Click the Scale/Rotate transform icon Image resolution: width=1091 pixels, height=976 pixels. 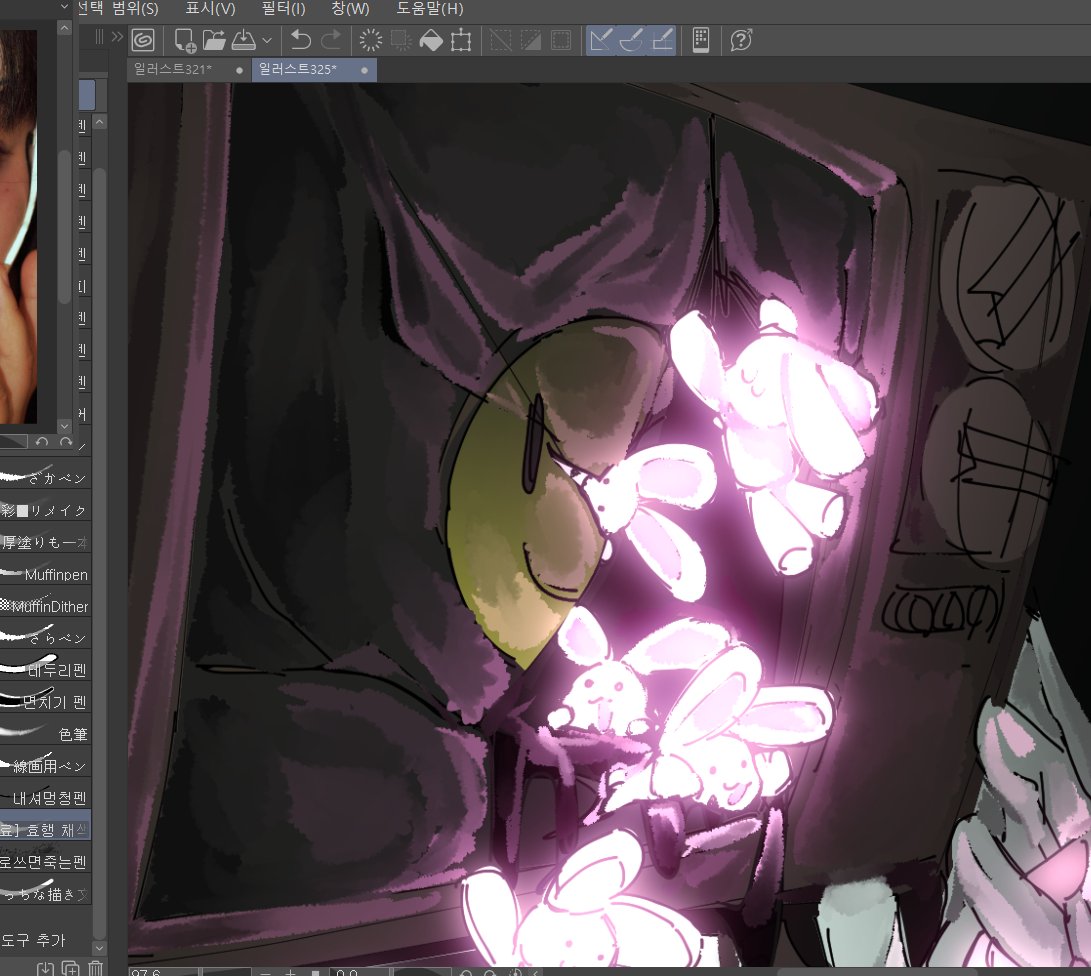[461, 40]
